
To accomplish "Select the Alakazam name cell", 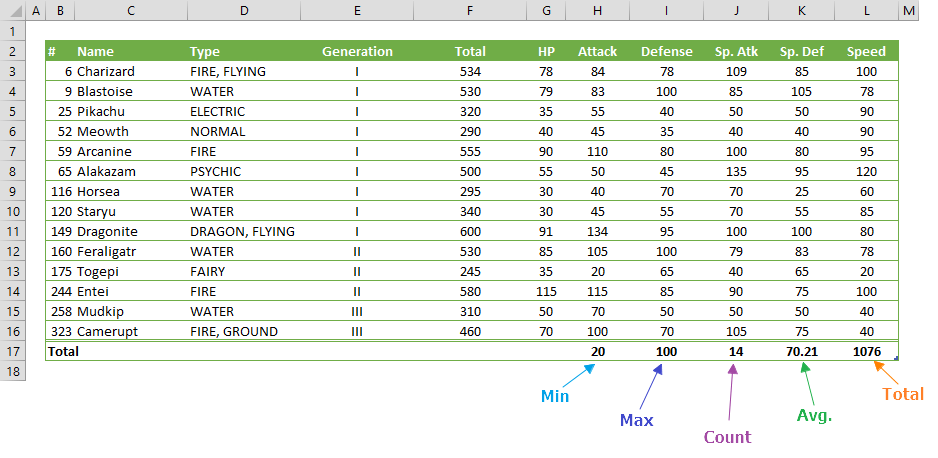I will click(x=130, y=172).
